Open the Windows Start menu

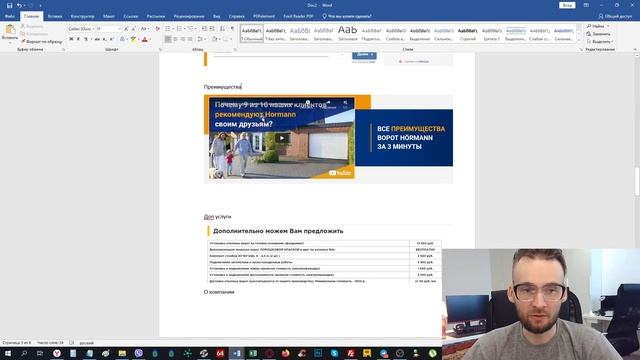(x=8, y=353)
